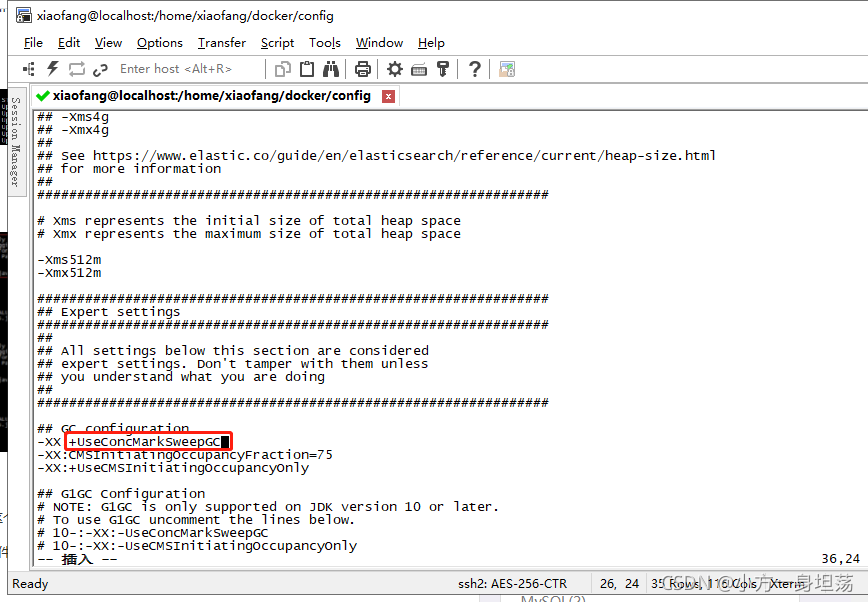
Task: Click '# Xmx represents the maximum size' line
Action: pyautogui.click(x=249, y=234)
